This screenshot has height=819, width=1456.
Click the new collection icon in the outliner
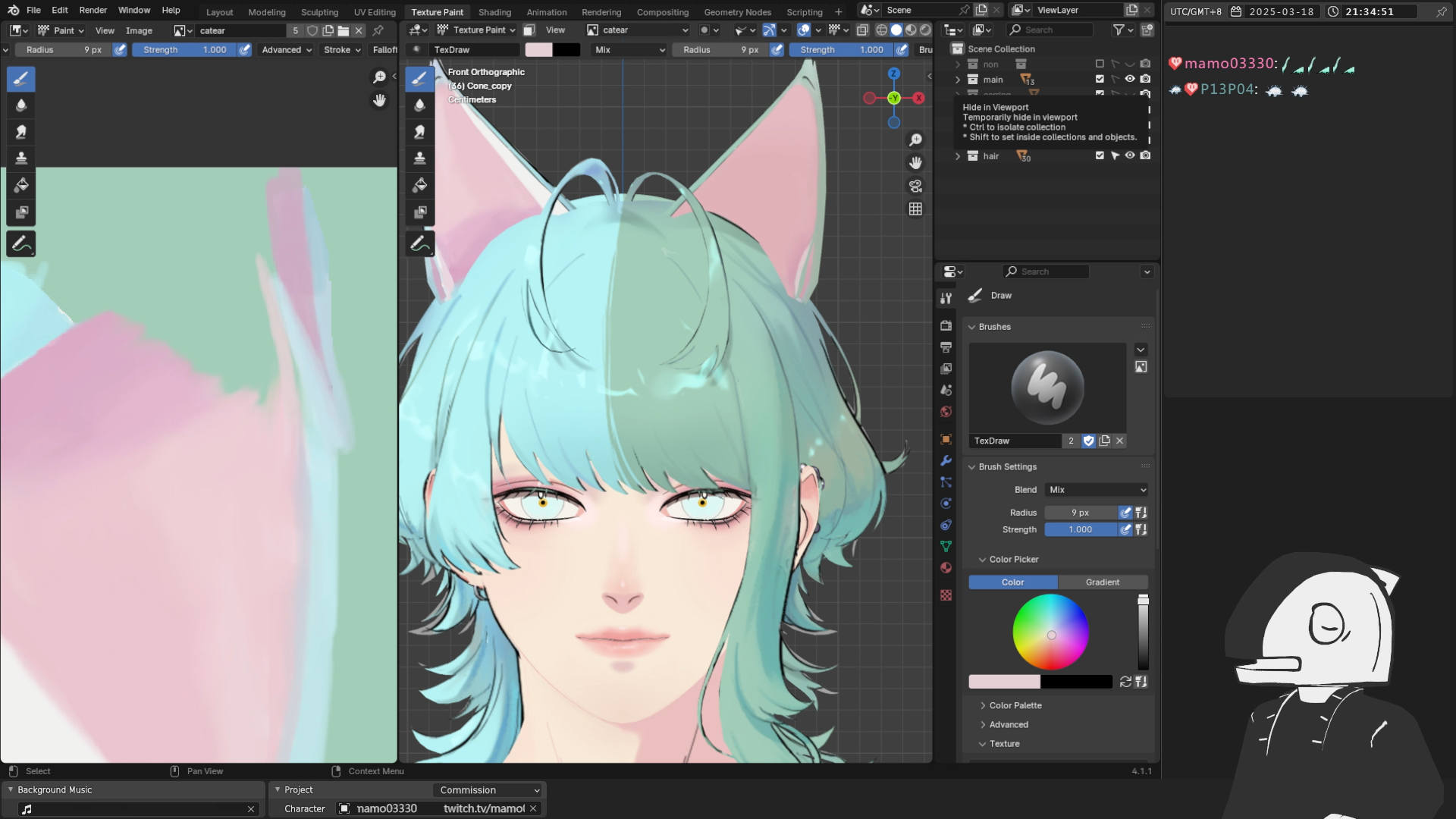tap(1147, 30)
